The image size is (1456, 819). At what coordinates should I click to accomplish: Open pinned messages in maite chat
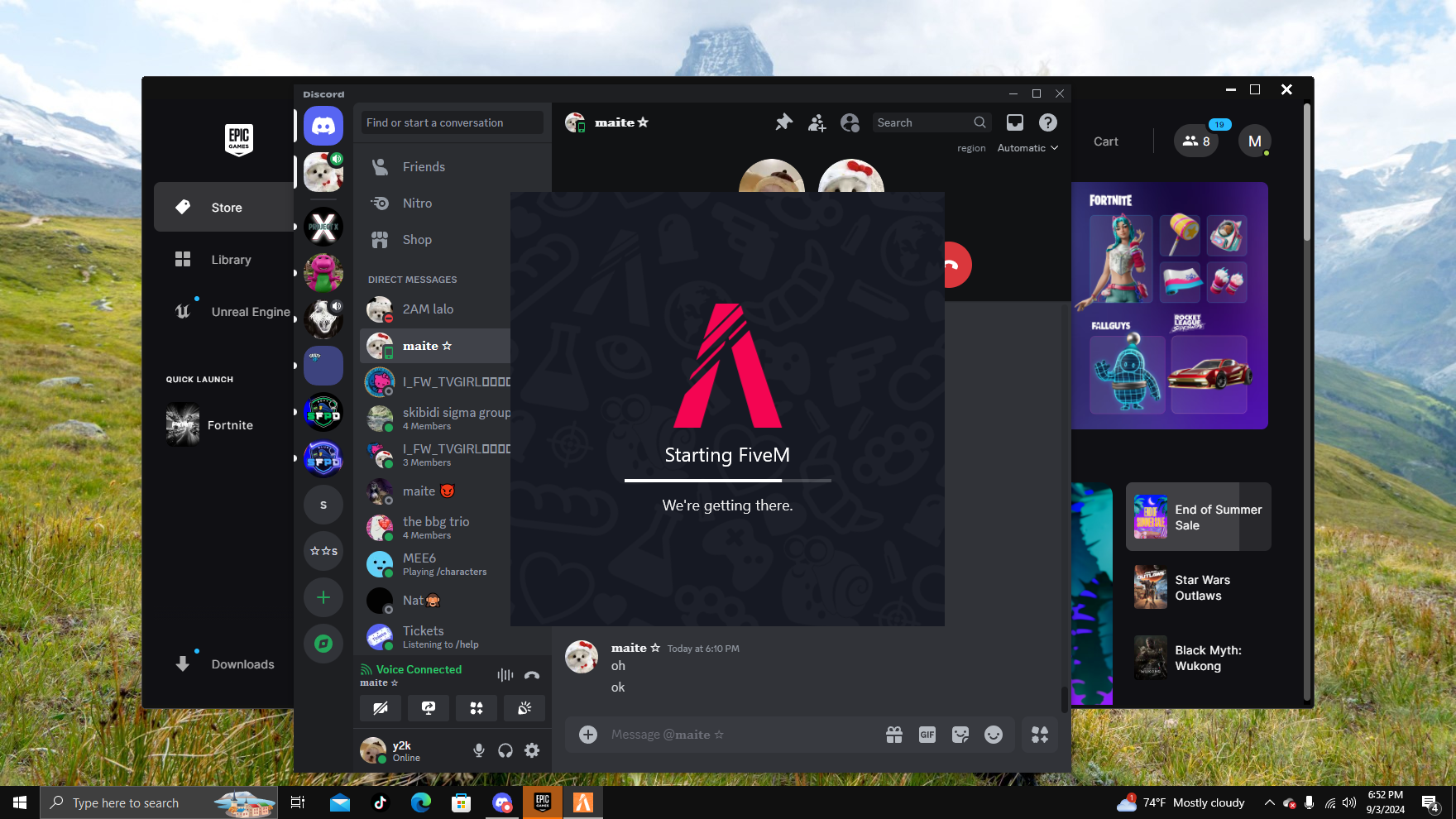[x=783, y=122]
